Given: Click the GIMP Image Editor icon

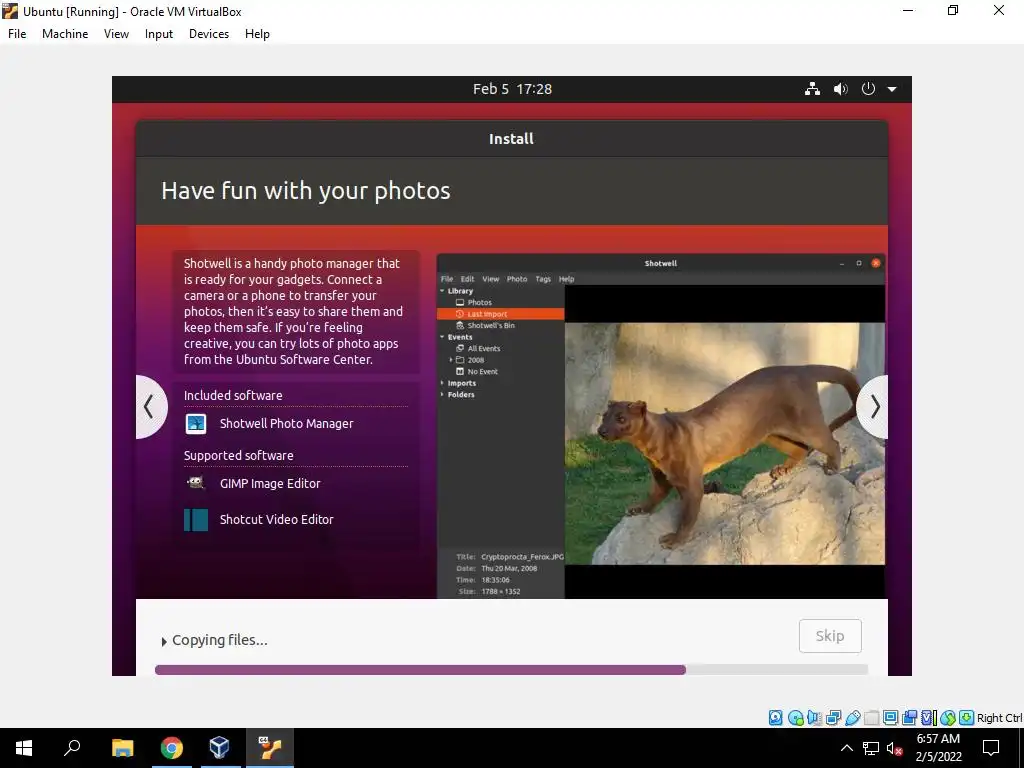Looking at the screenshot, I should [x=195, y=483].
